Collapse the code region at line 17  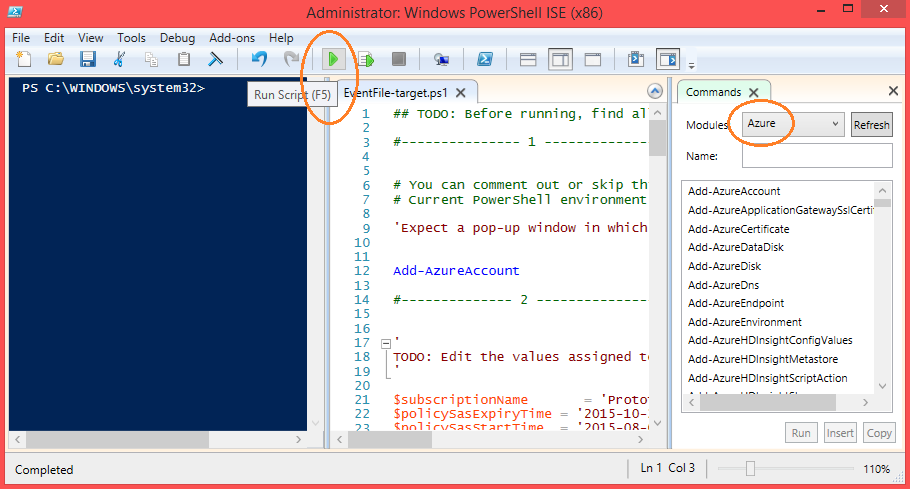tap(386, 344)
